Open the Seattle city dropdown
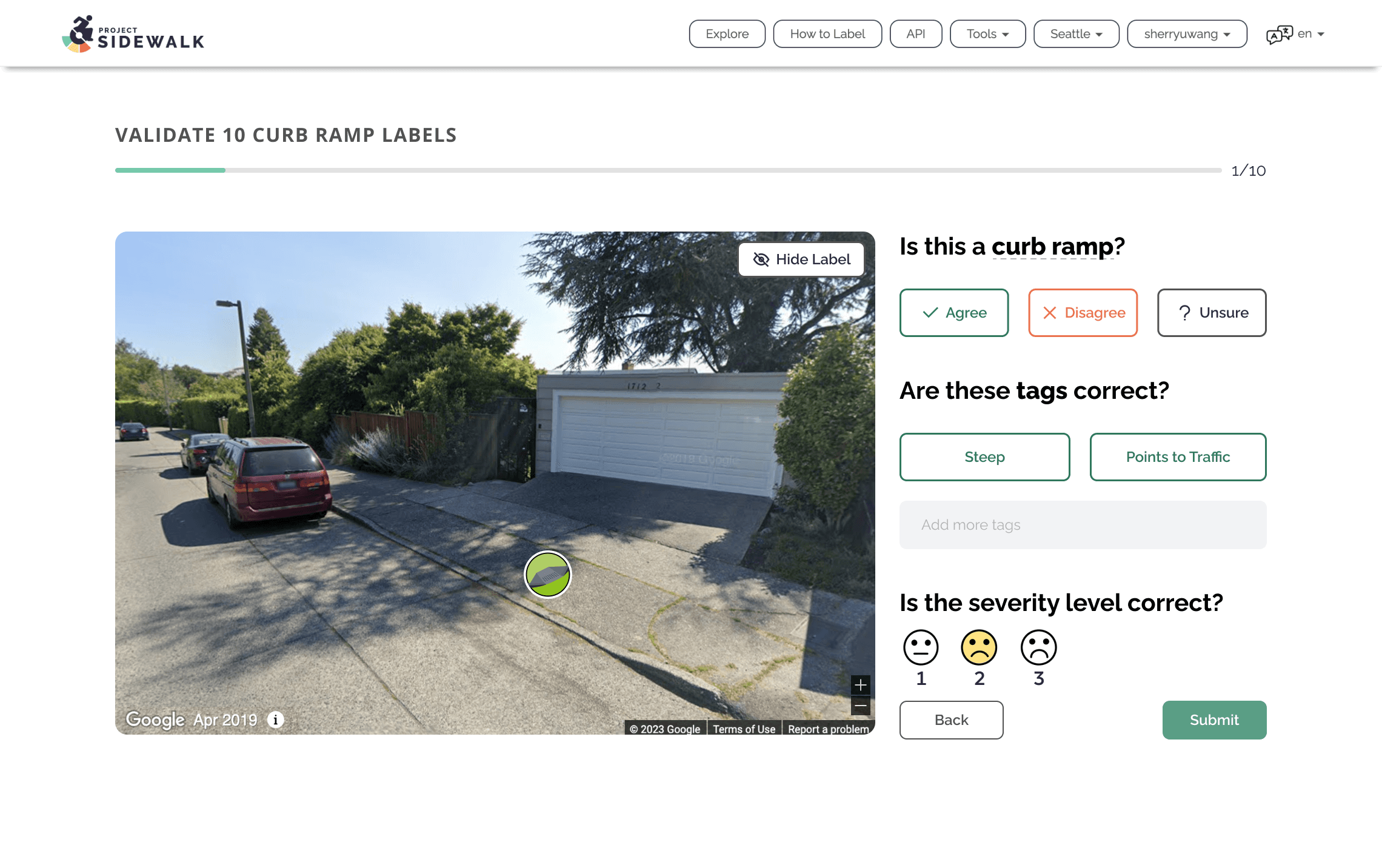Viewport: 1382px width, 868px height. [x=1076, y=34]
